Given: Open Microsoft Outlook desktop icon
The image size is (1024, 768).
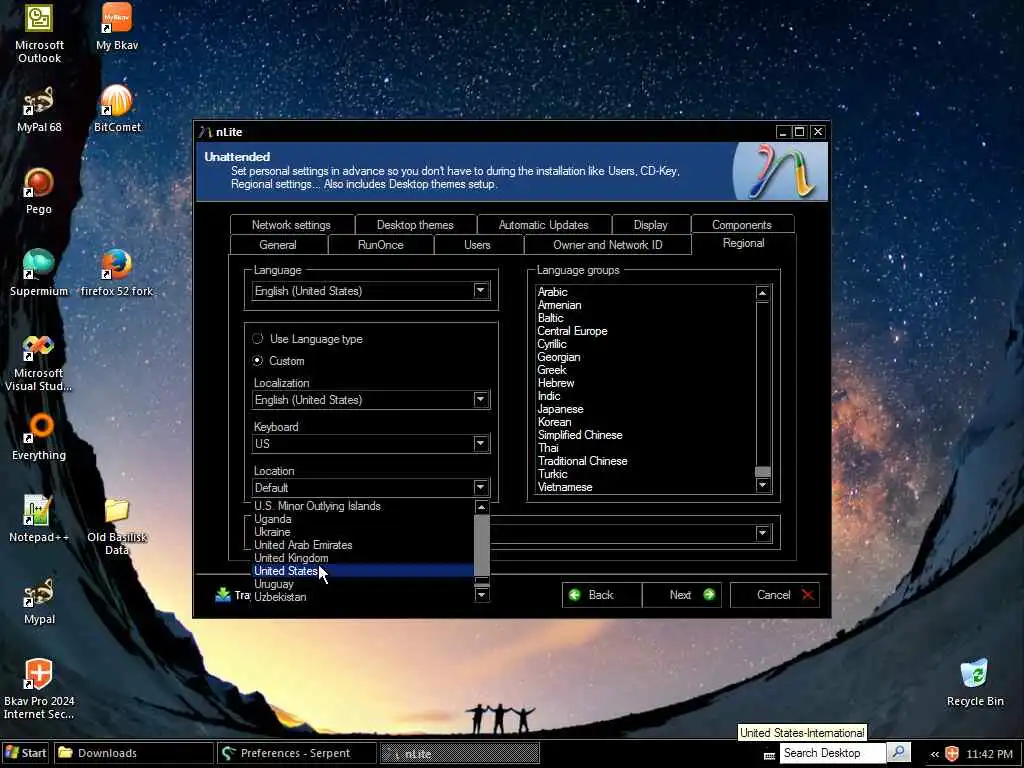Looking at the screenshot, I should coord(39,33).
